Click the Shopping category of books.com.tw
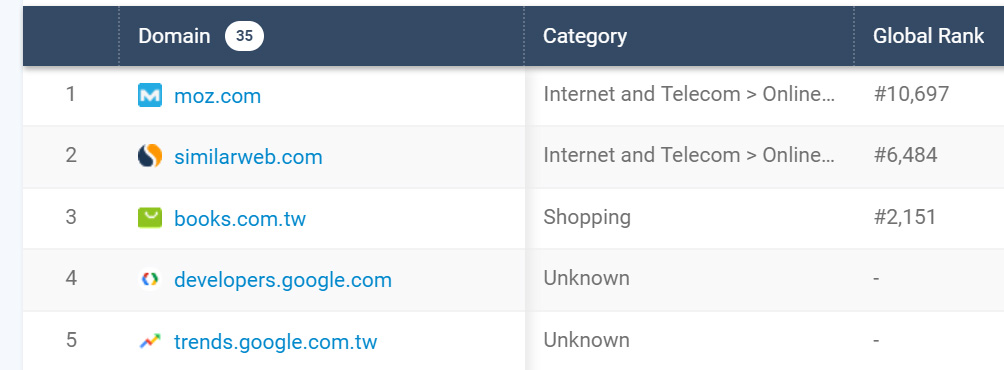Viewport: 1004px width, 370px height. coord(587,218)
